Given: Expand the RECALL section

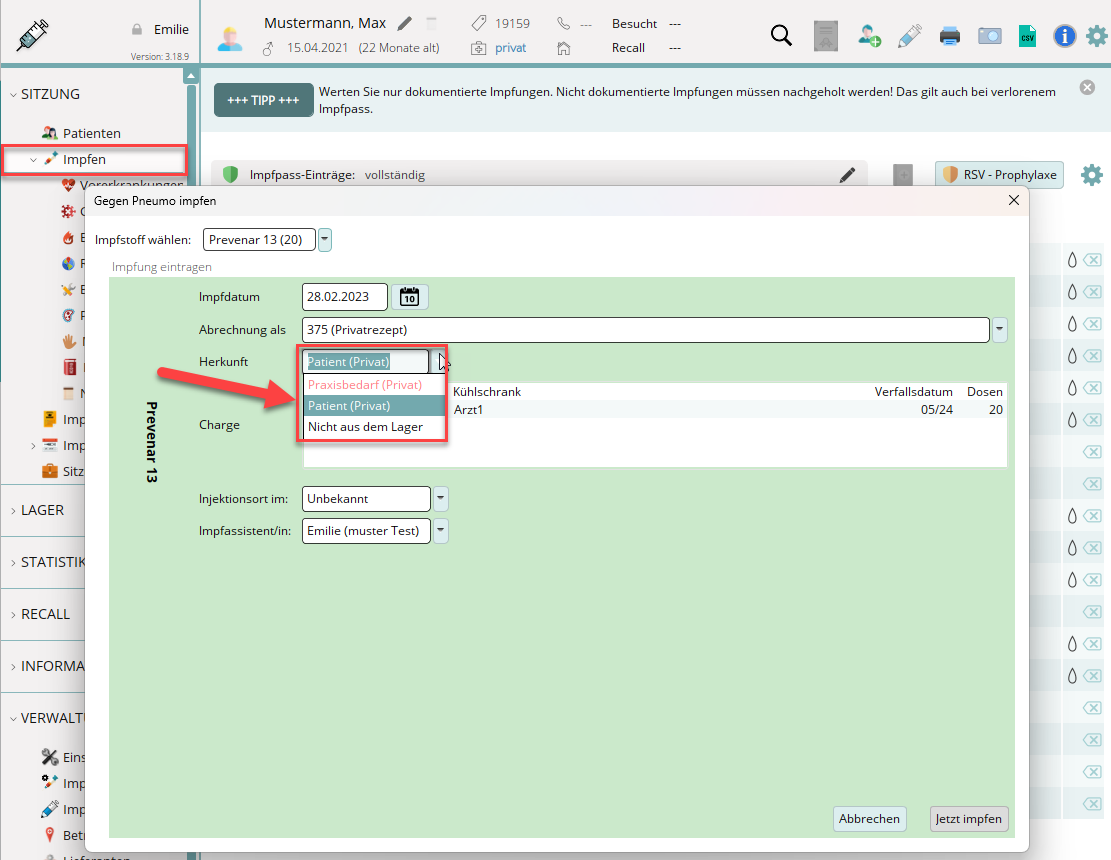Looking at the screenshot, I should [x=13, y=615].
